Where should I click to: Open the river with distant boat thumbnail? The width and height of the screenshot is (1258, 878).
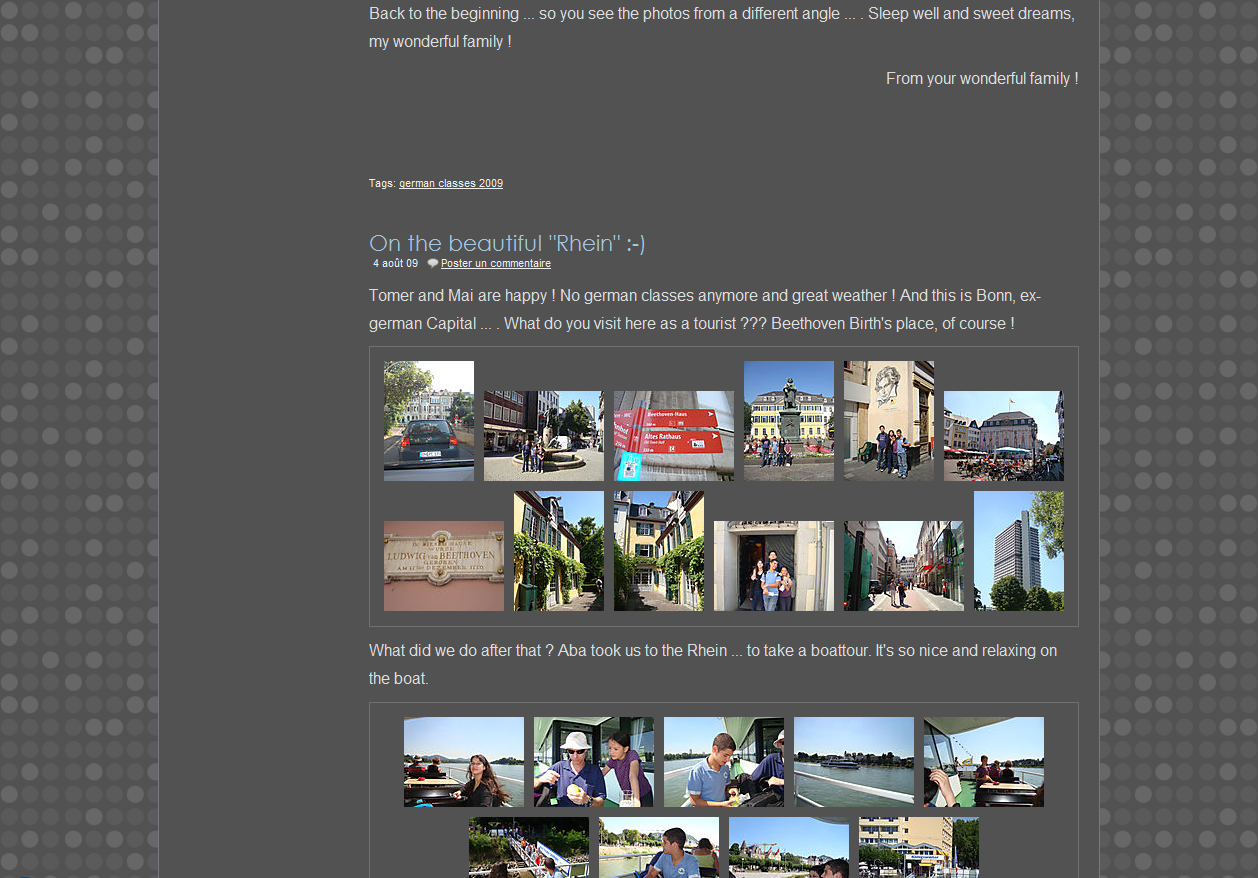click(853, 762)
